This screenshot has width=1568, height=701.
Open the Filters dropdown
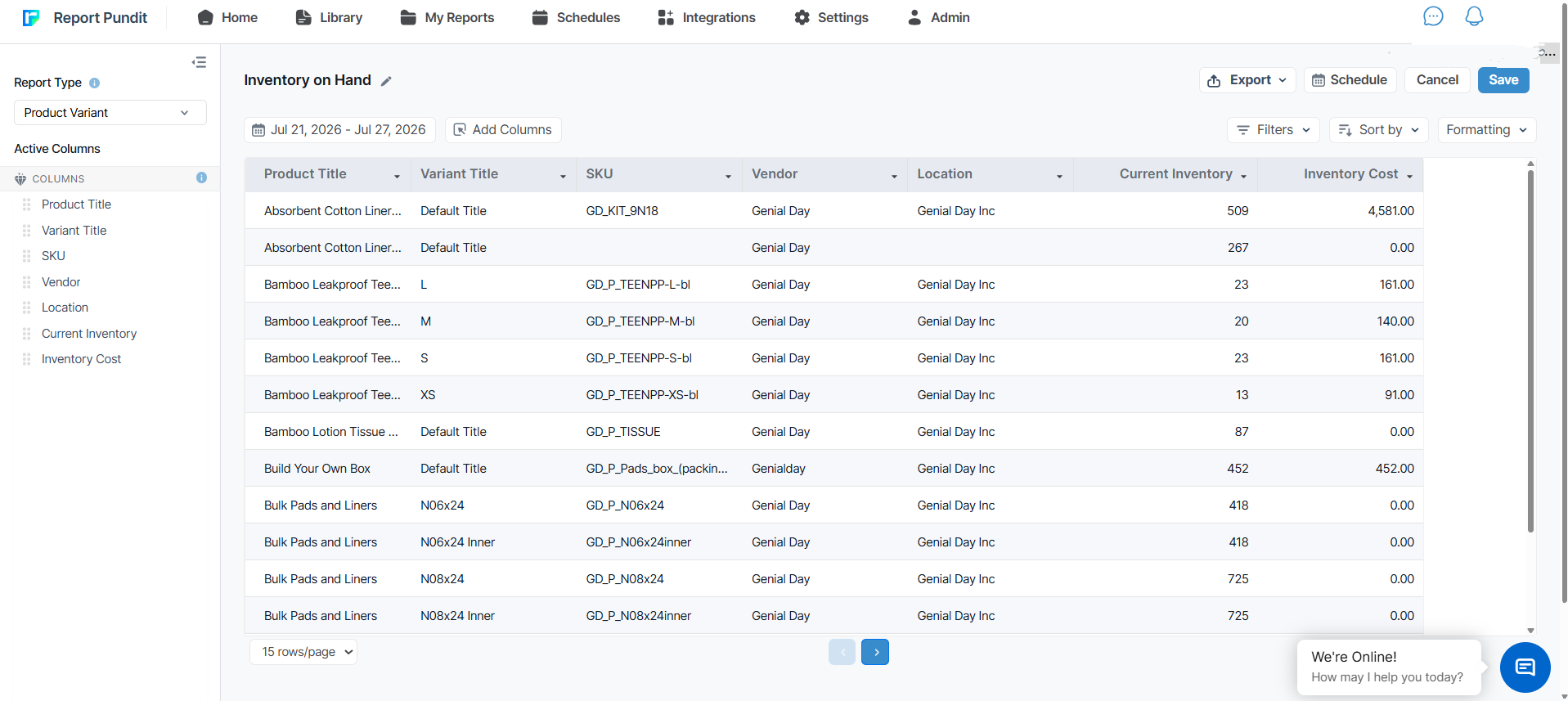tap(1274, 130)
